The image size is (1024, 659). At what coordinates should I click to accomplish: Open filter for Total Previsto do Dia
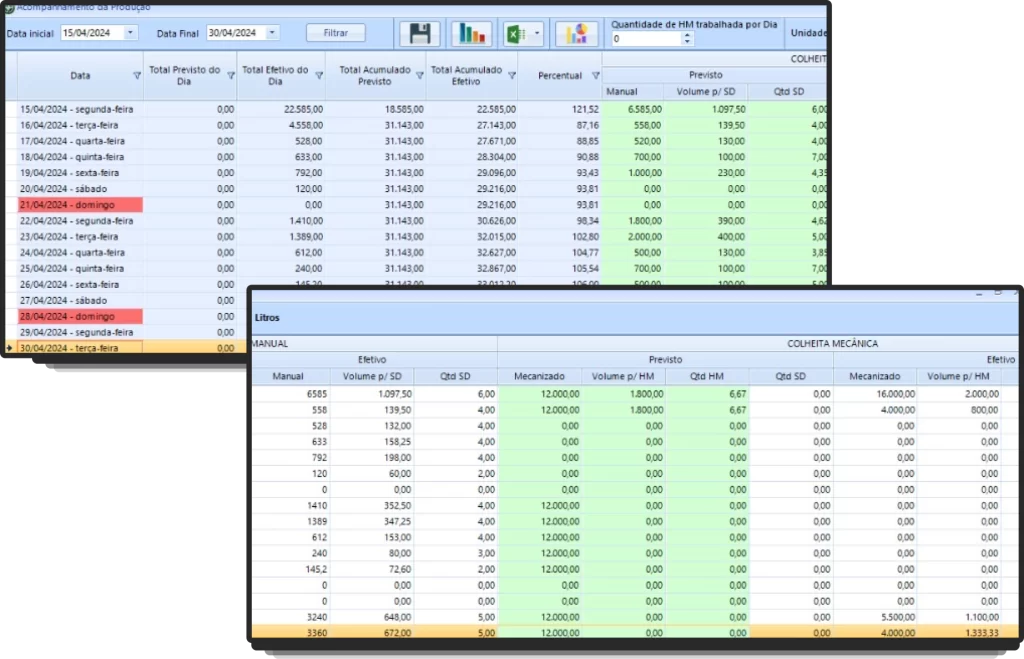pyautogui.click(x=230, y=76)
